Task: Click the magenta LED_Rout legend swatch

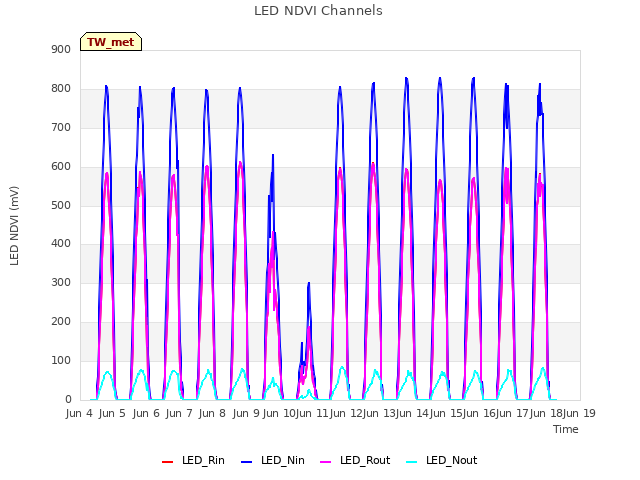Action: pos(326,462)
